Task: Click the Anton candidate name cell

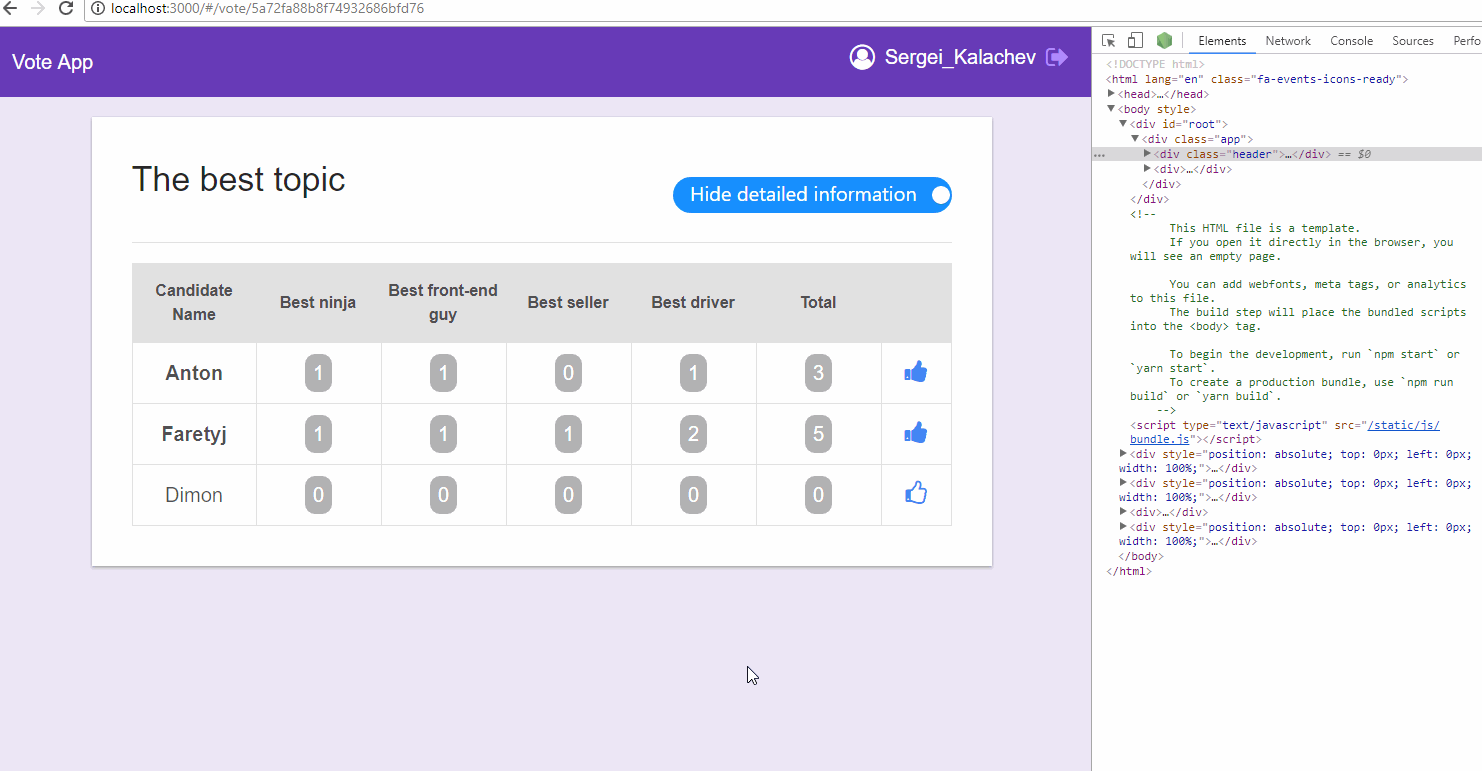Action: [194, 373]
